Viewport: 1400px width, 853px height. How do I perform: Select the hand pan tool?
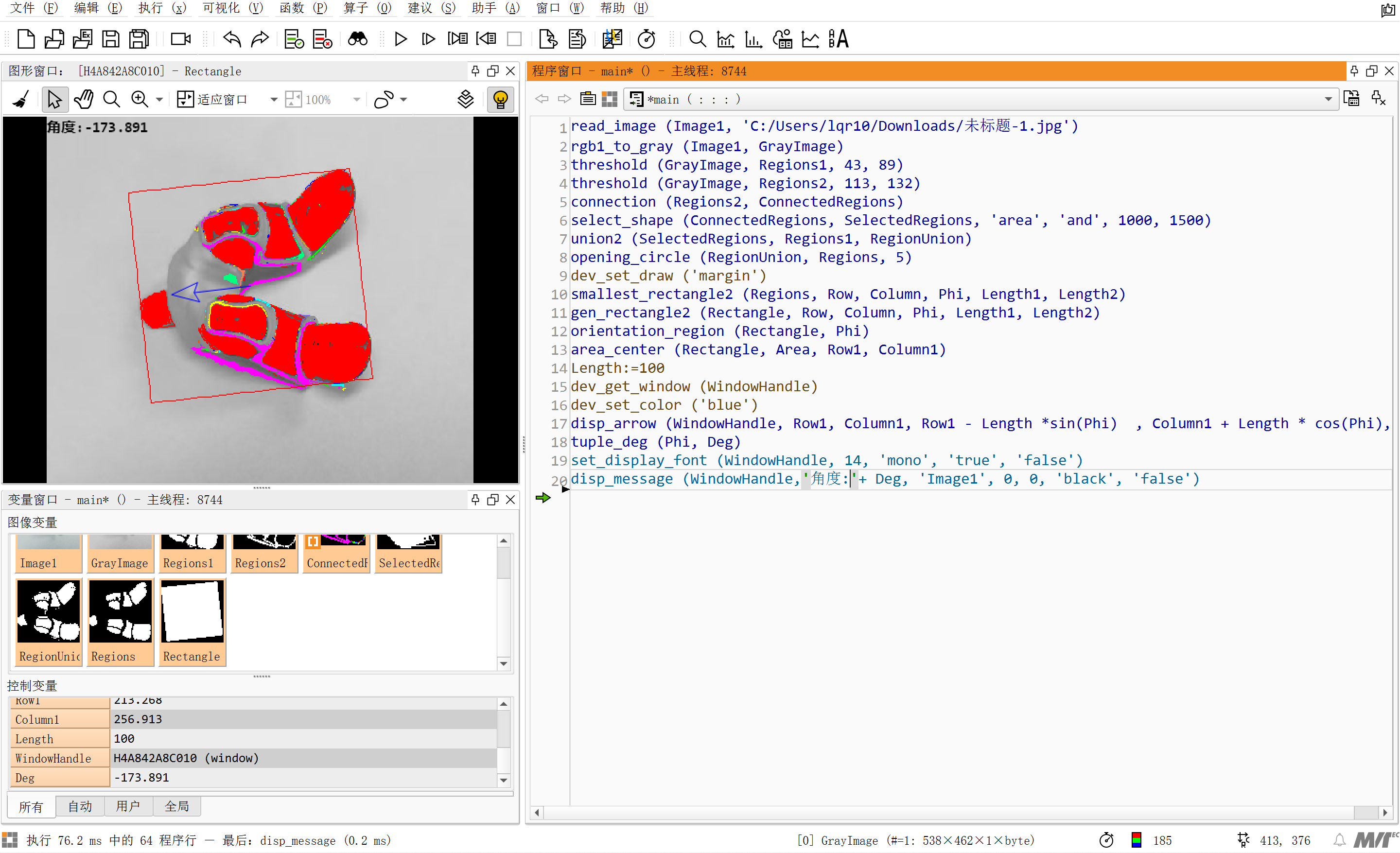point(84,99)
